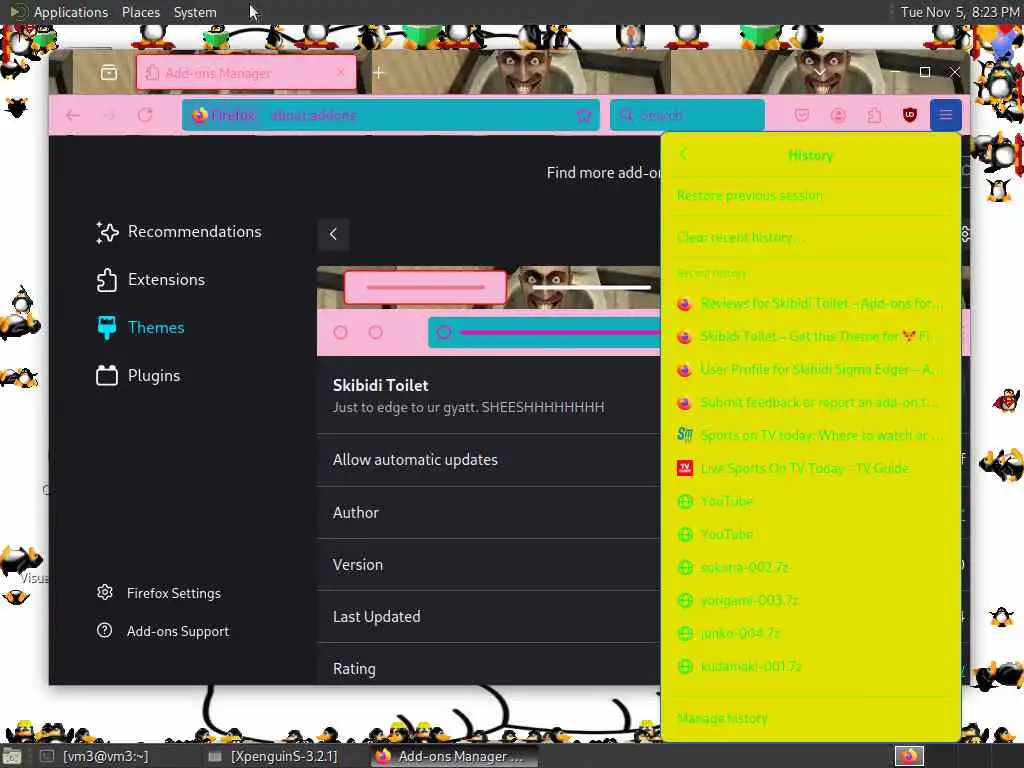Click the Recommendations sparkle icon

coord(107,232)
